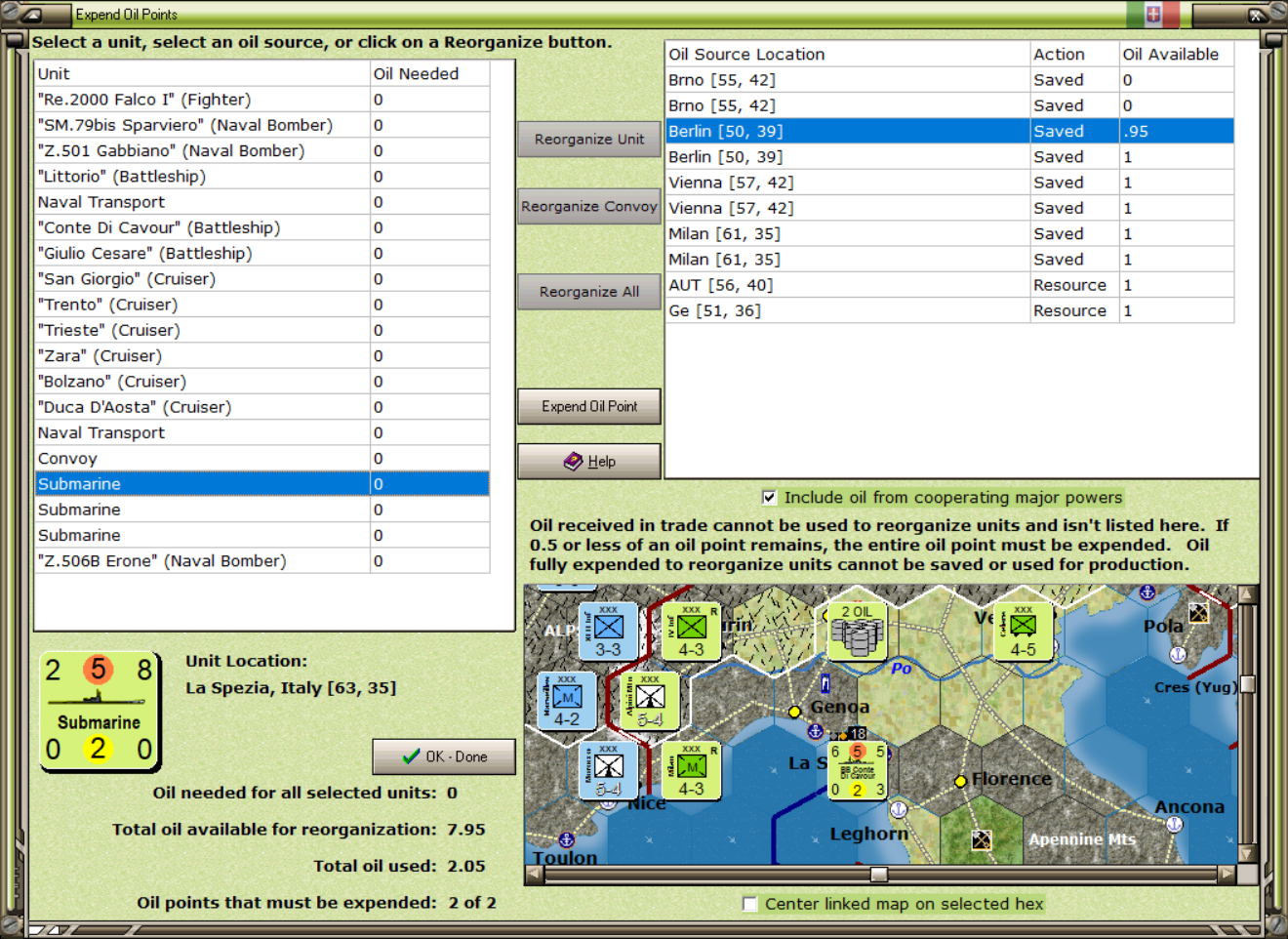Select the Ancona port anchor icon
The height and width of the screenshot is (939, 1288).
click(x=1175, y=824)
